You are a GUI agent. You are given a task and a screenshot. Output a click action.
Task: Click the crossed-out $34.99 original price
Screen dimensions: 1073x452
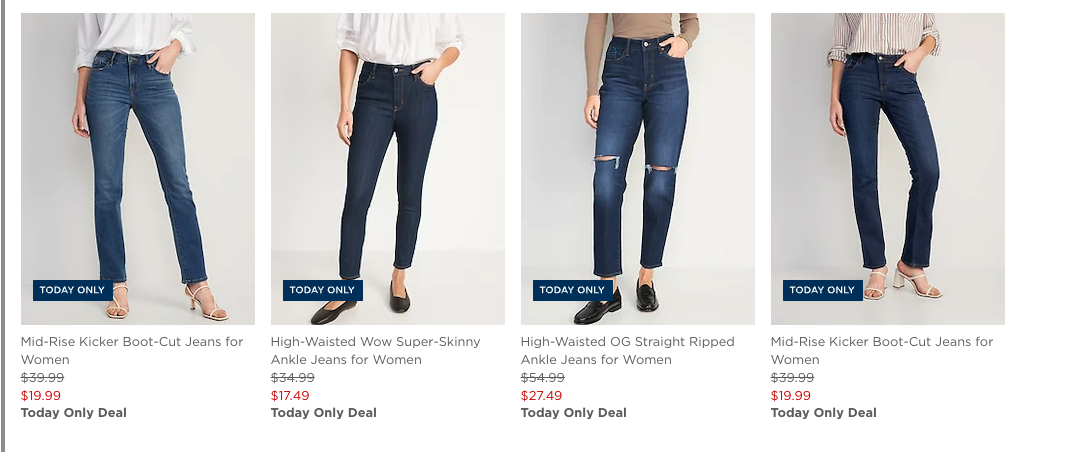(x=292, y=378)
